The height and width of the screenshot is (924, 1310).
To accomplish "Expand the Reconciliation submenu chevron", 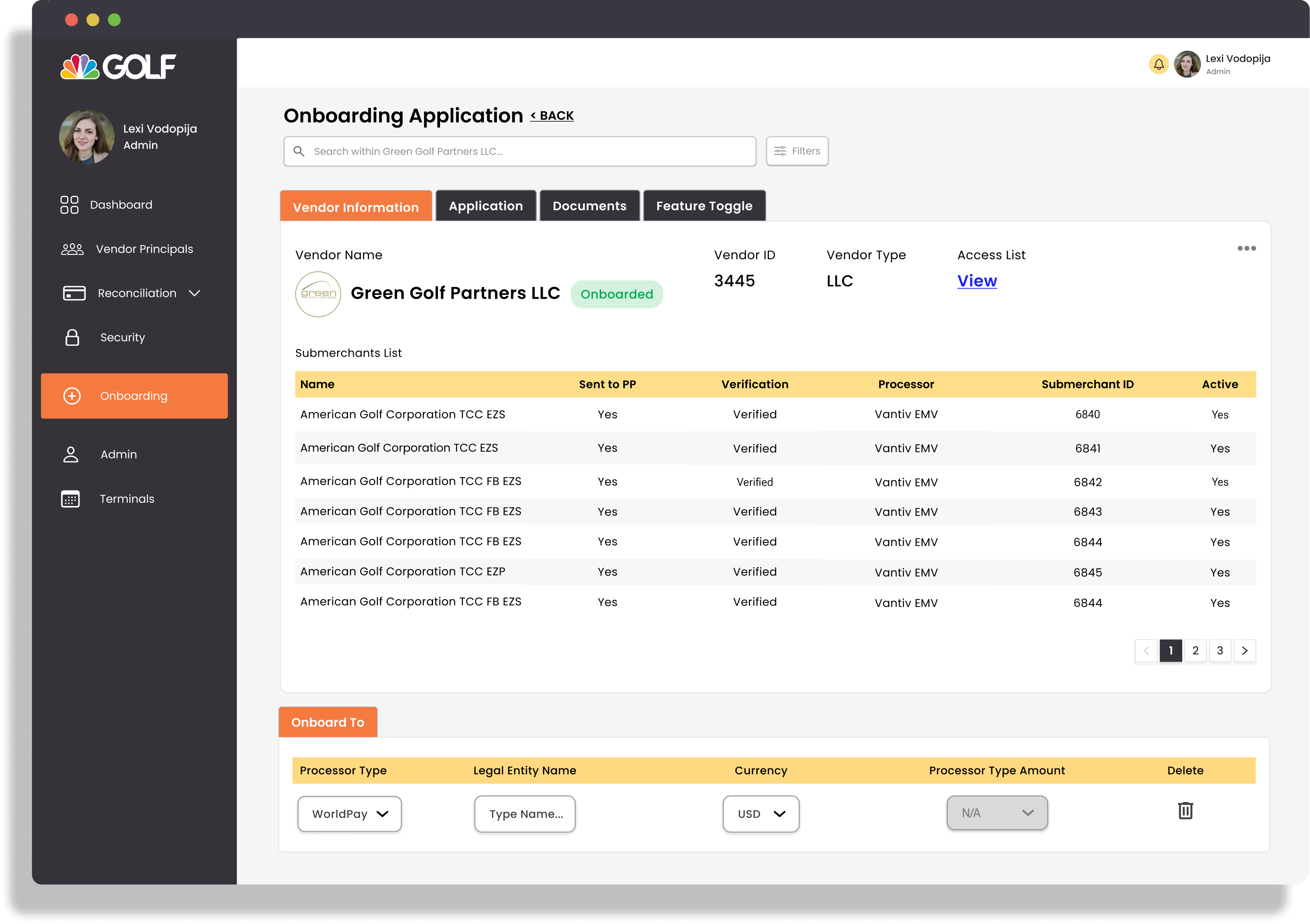I will point(195,293).
